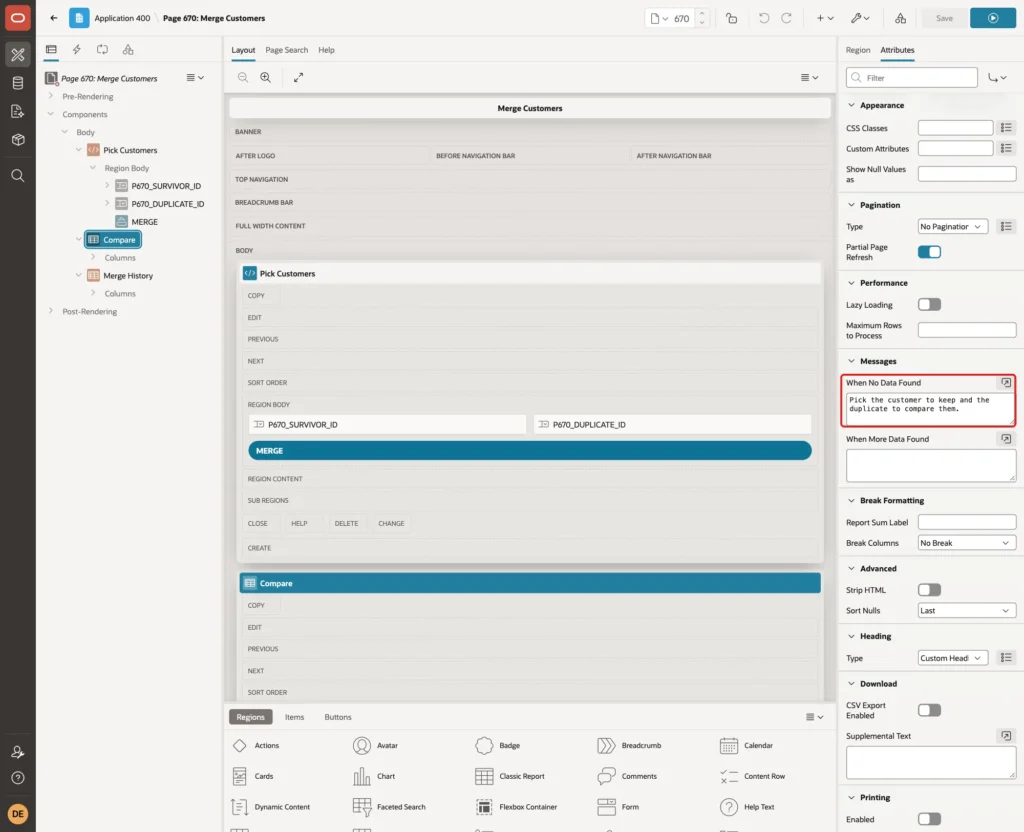Select Merge History in the tree
Screen dimensions: 1024x832
128,276
